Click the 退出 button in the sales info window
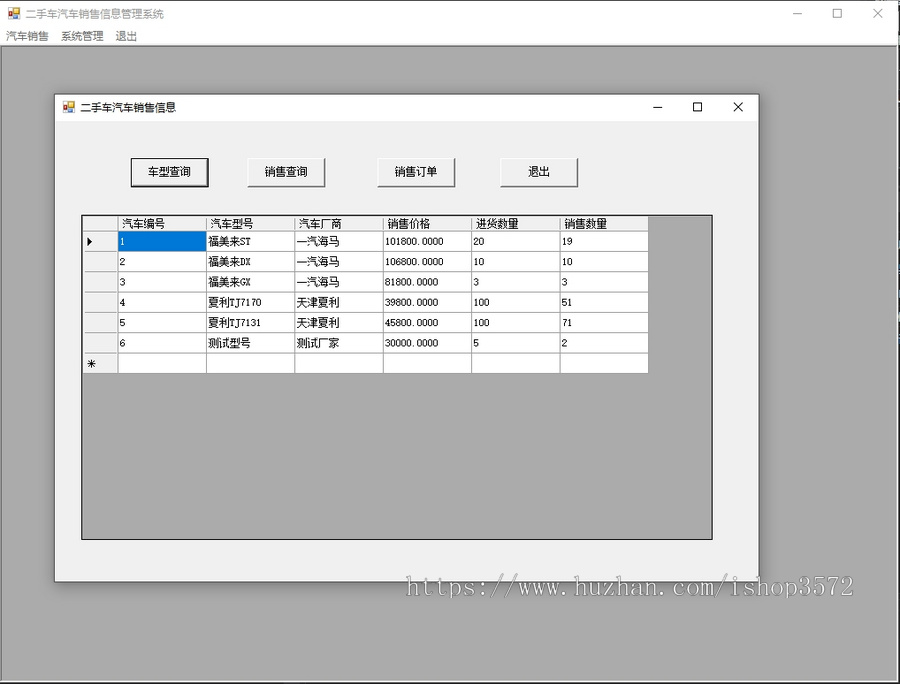Screen dimensions: 900x684 point(538,172)
